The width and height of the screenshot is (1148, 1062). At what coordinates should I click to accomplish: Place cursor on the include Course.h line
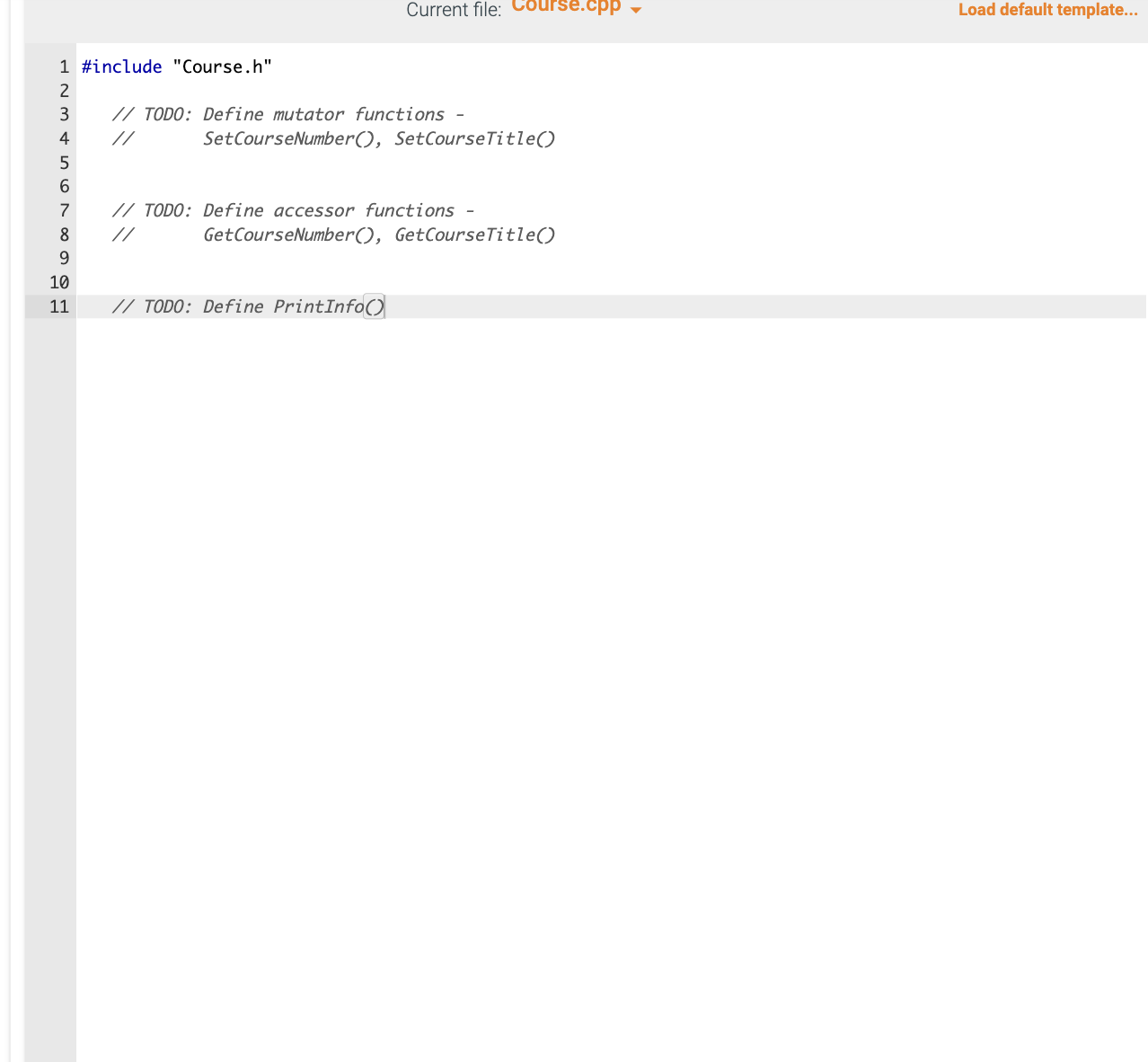pos(177,66)
